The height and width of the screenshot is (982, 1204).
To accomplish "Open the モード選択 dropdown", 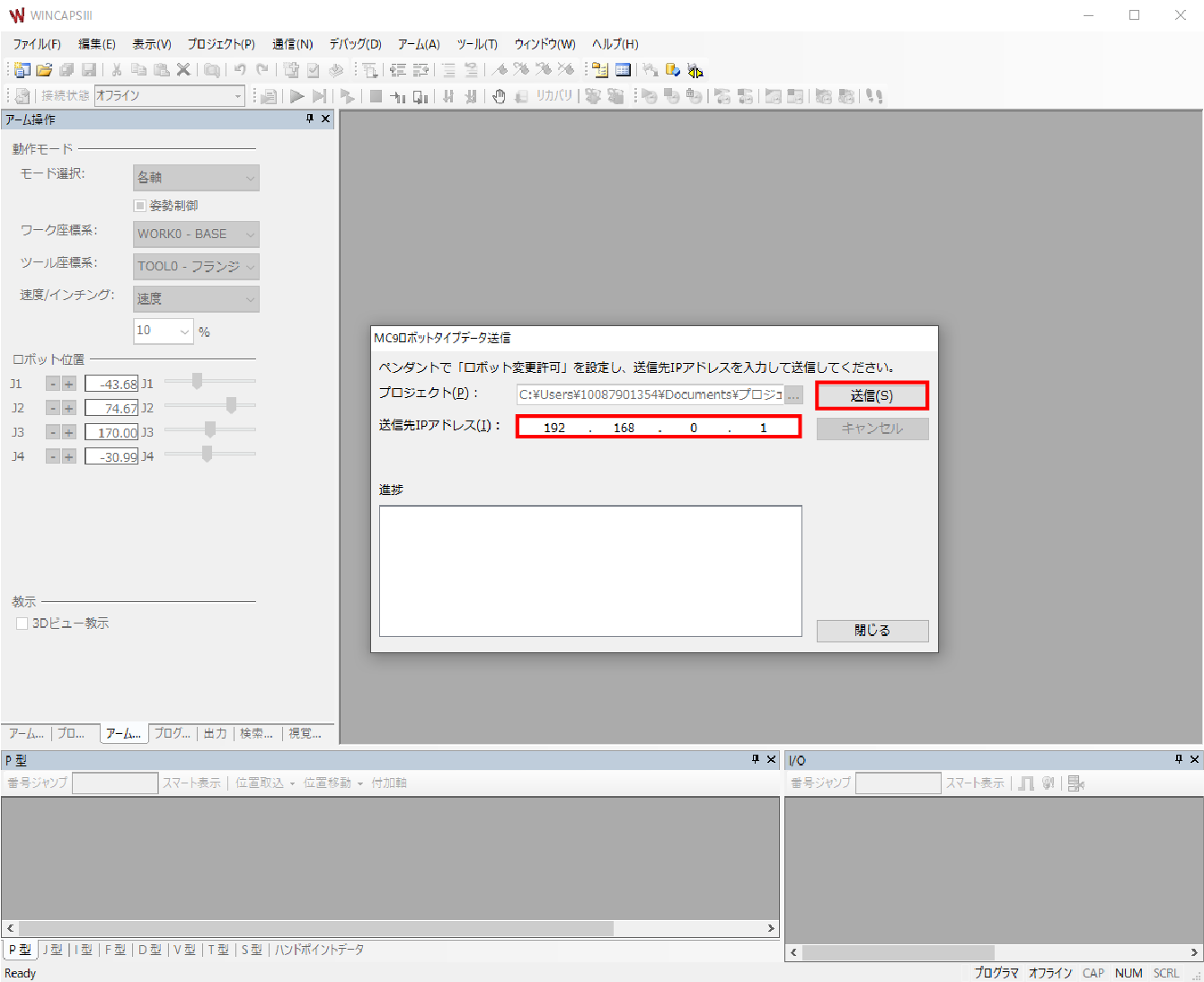I will click(x=196, y=178).
